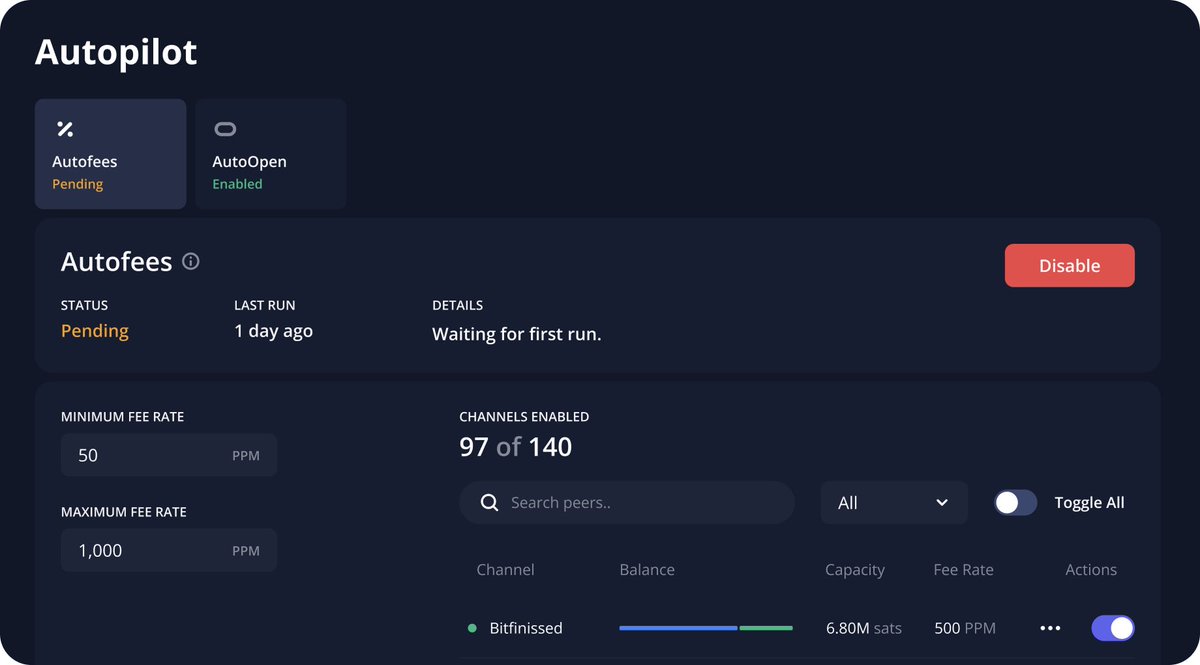The image size is (1200, 665).
Task: Focus the Search peers box
Action: (627, 503)
